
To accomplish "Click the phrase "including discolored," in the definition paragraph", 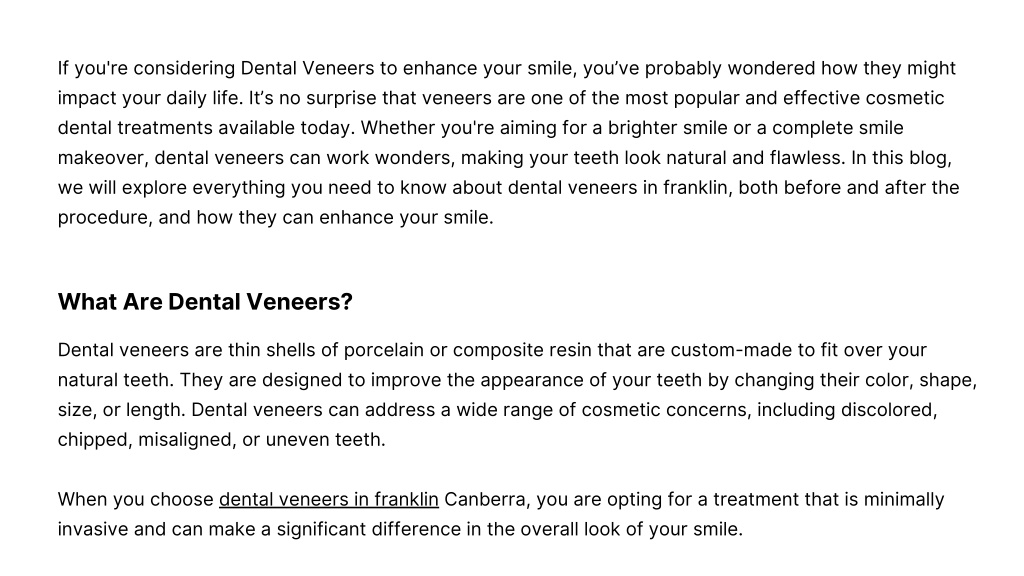I will 847,410.
